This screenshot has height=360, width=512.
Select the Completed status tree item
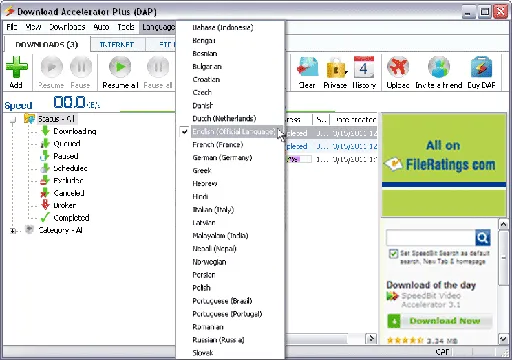[x=71, y=218]
